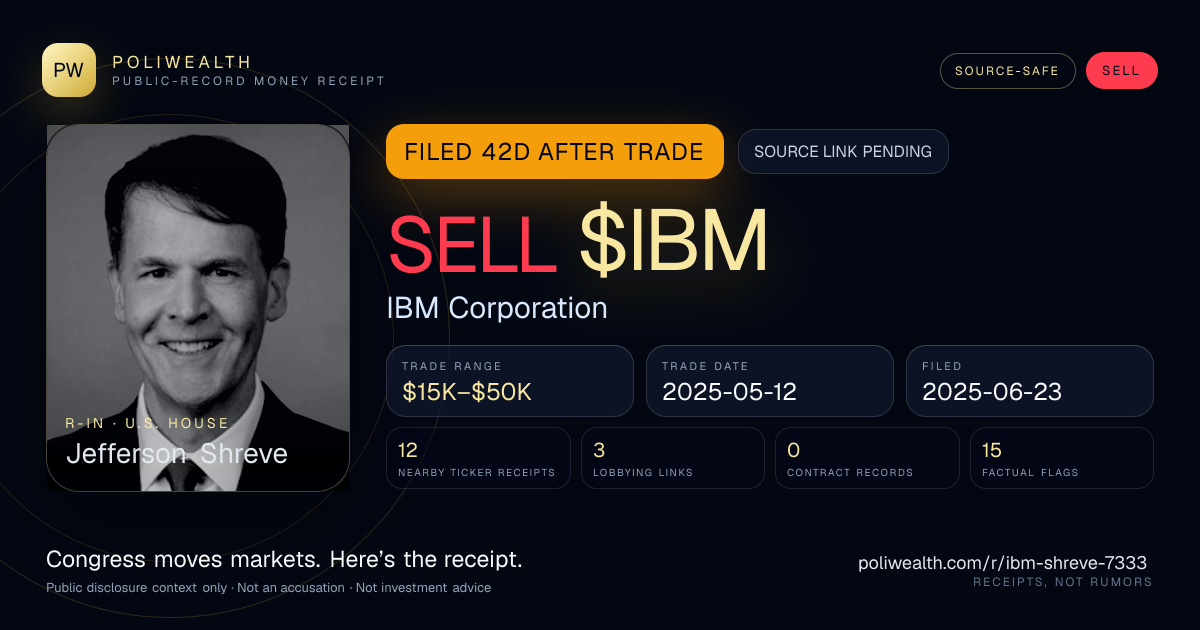Follow the poliwealth.com/r/ibm-shreve-7333 link
Image resolution: width=1200 pixels, height=630 pixels.
click(x=1002, y=563)
